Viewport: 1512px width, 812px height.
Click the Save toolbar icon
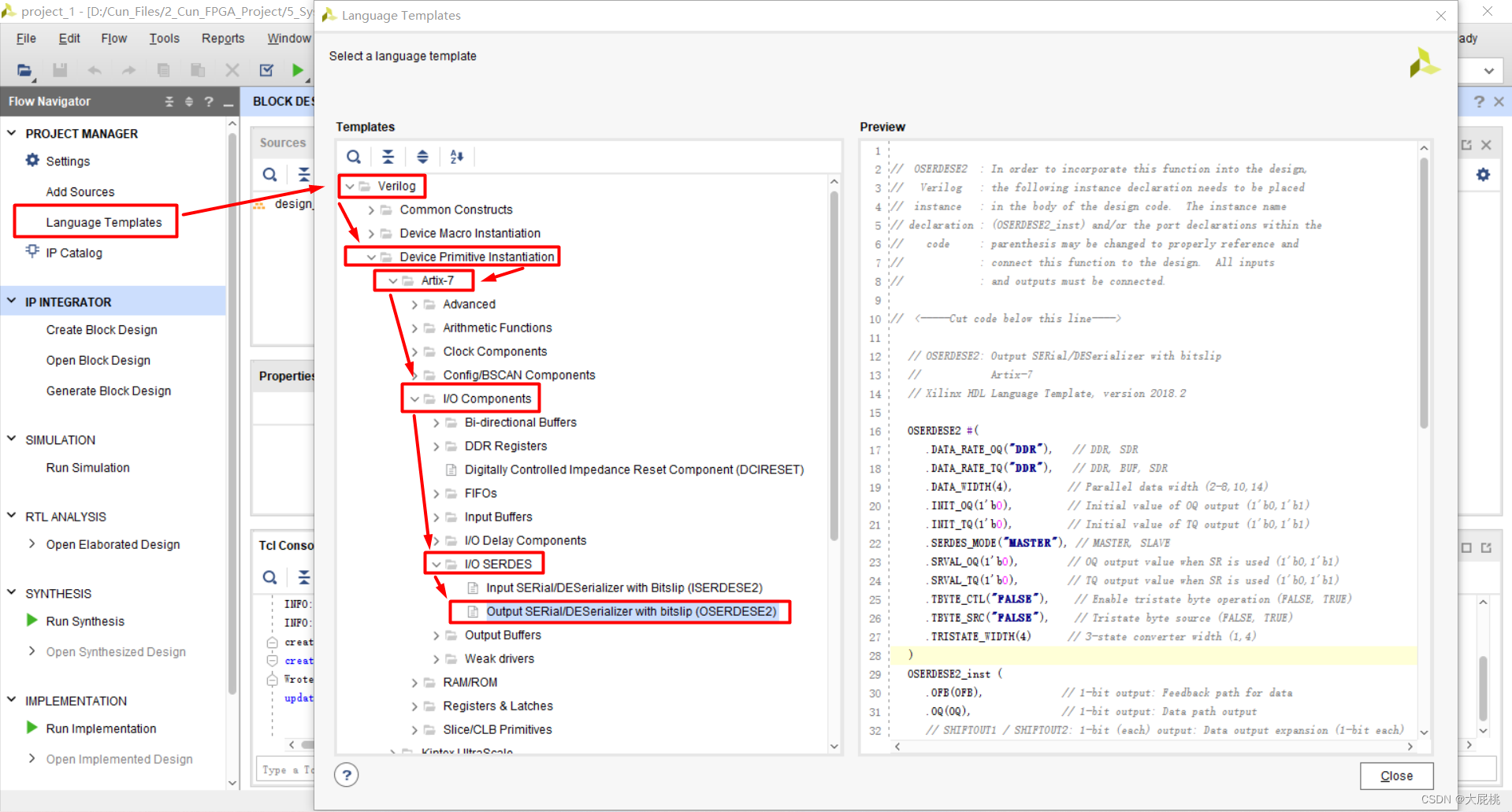point(60,70)
